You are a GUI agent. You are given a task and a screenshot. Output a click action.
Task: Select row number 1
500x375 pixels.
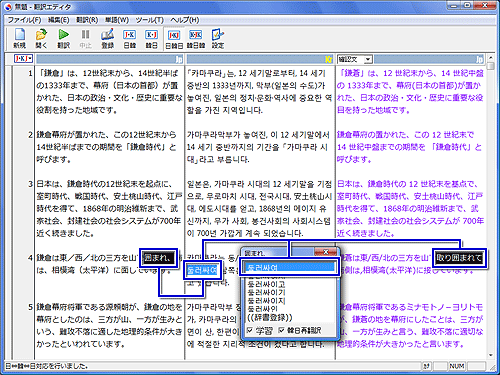(30, 73)
